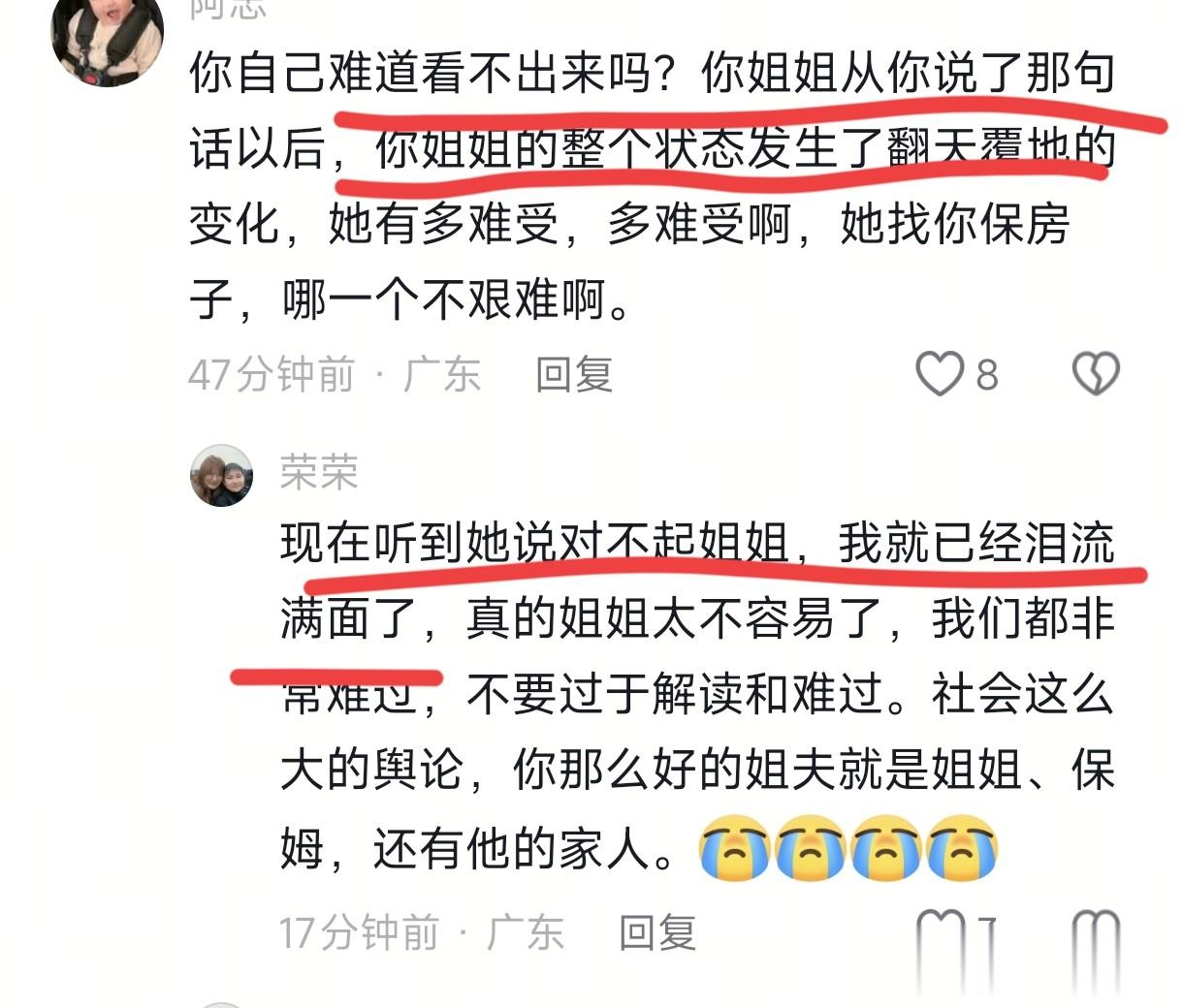Like the top comment with heart icon

tap(940, 374)
